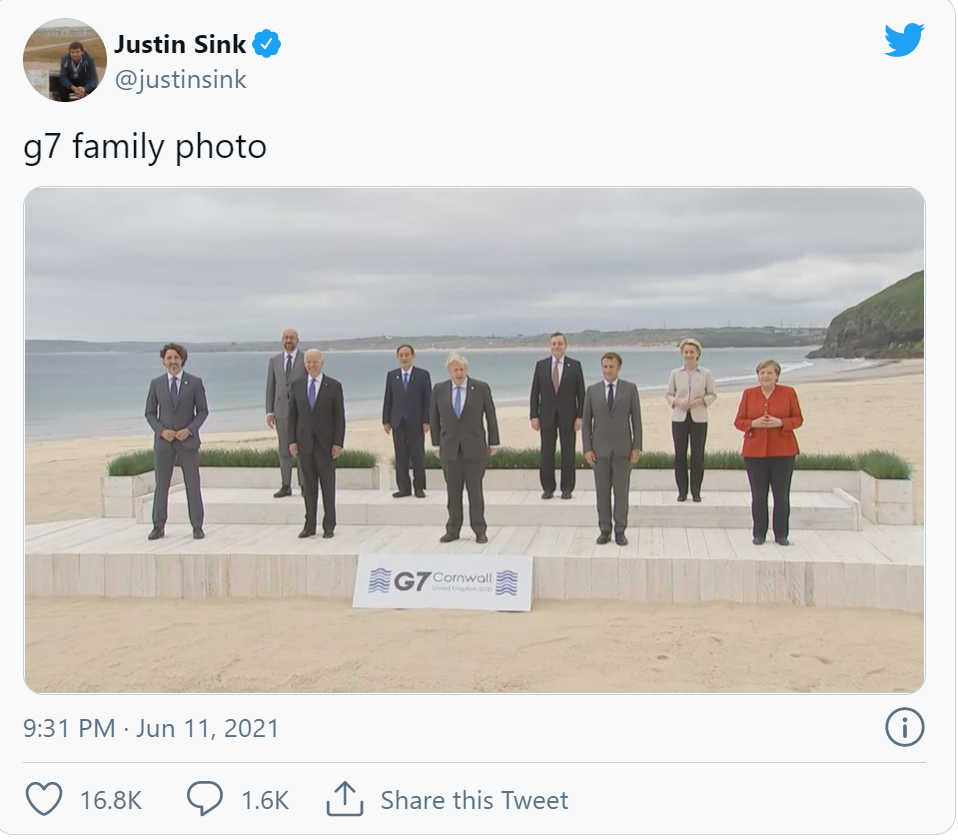Click the "Share this Tweet" label
958x840 pixels.
tap(474, 800)
